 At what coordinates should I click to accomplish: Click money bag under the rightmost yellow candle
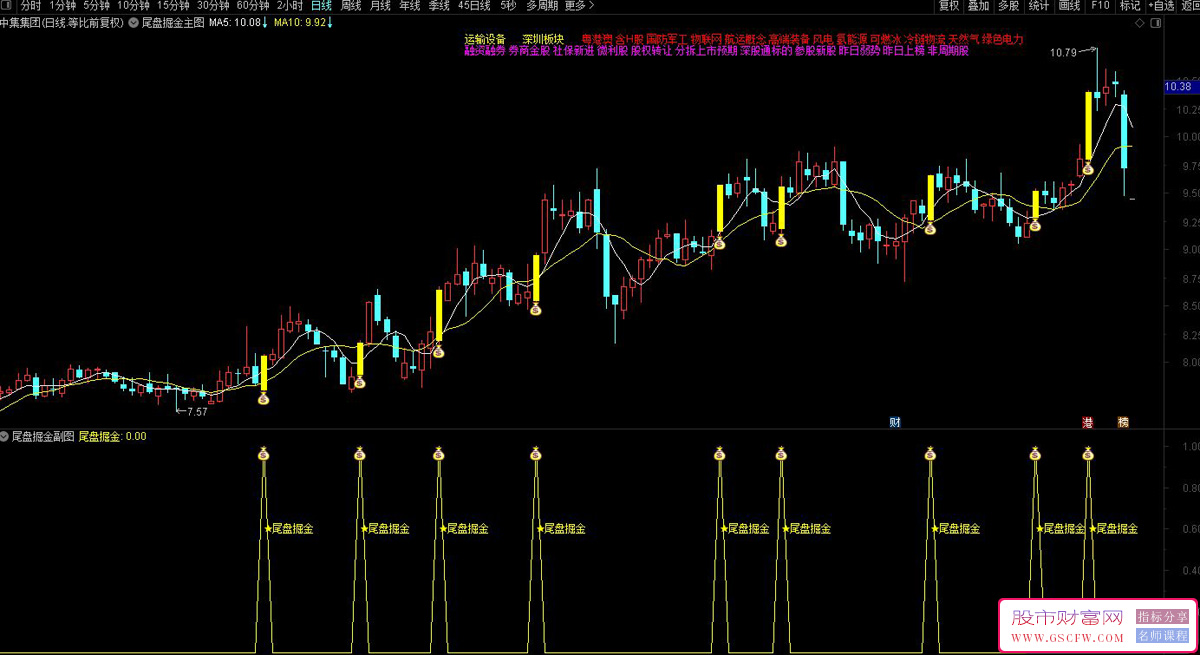tap(1088, 168)
